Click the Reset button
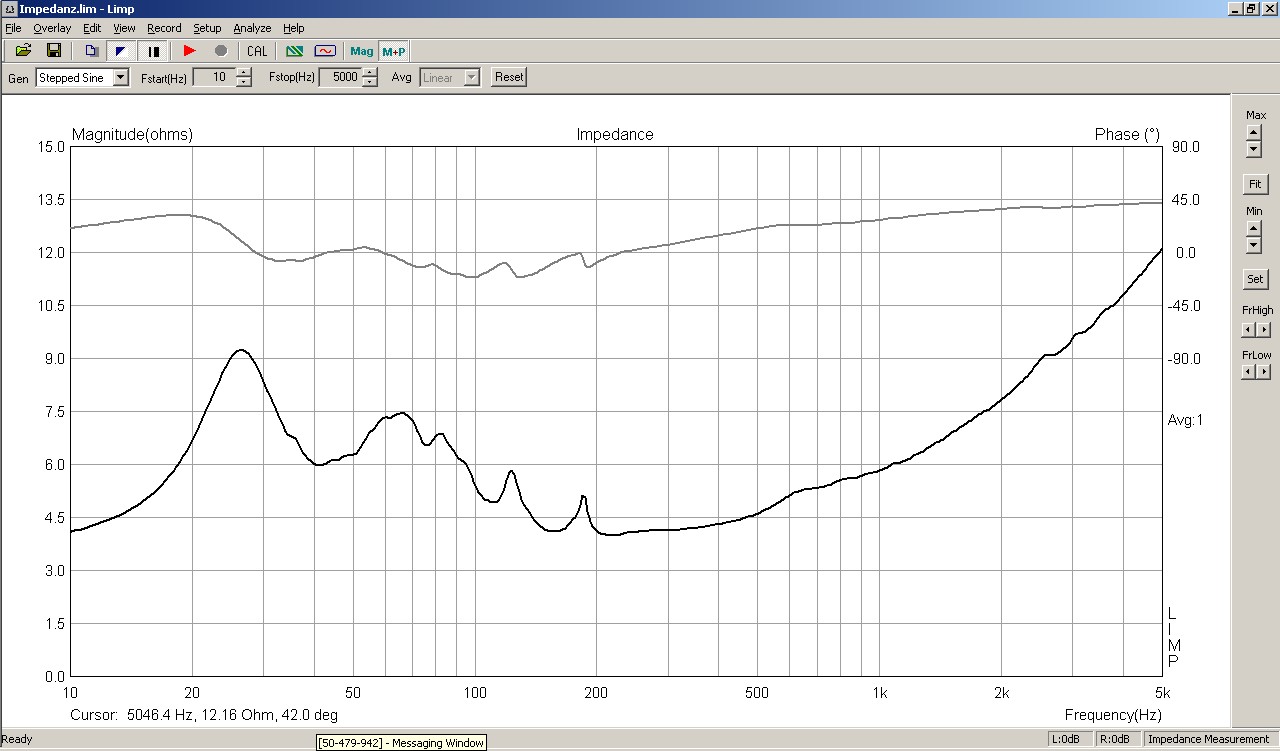Viewport: 1280px width, 751px height. [x=509, y=77]
